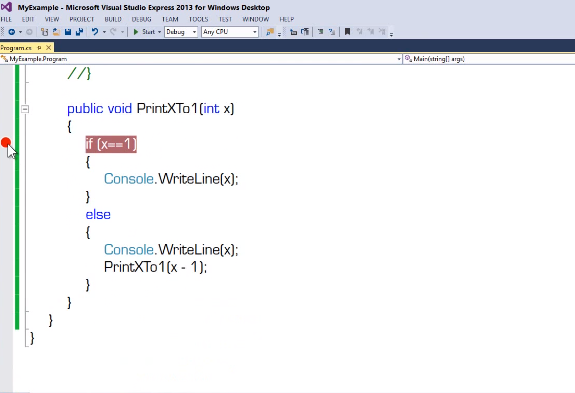Open the Main(string[] args) member dropdown
575x393 pixels.
(489, 59)
